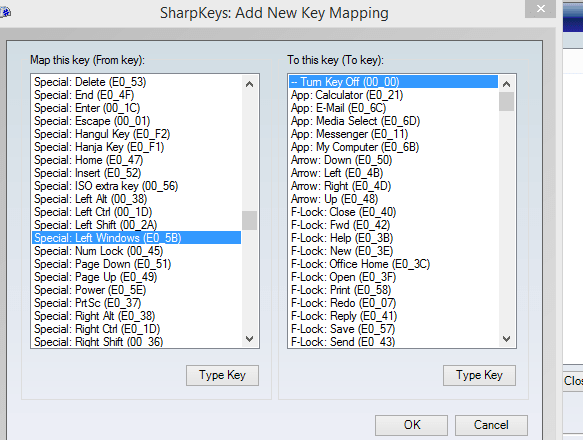Select Arrow: Down (E0_50)
Viewport: 583px width, 440px height.
[393, 160]
